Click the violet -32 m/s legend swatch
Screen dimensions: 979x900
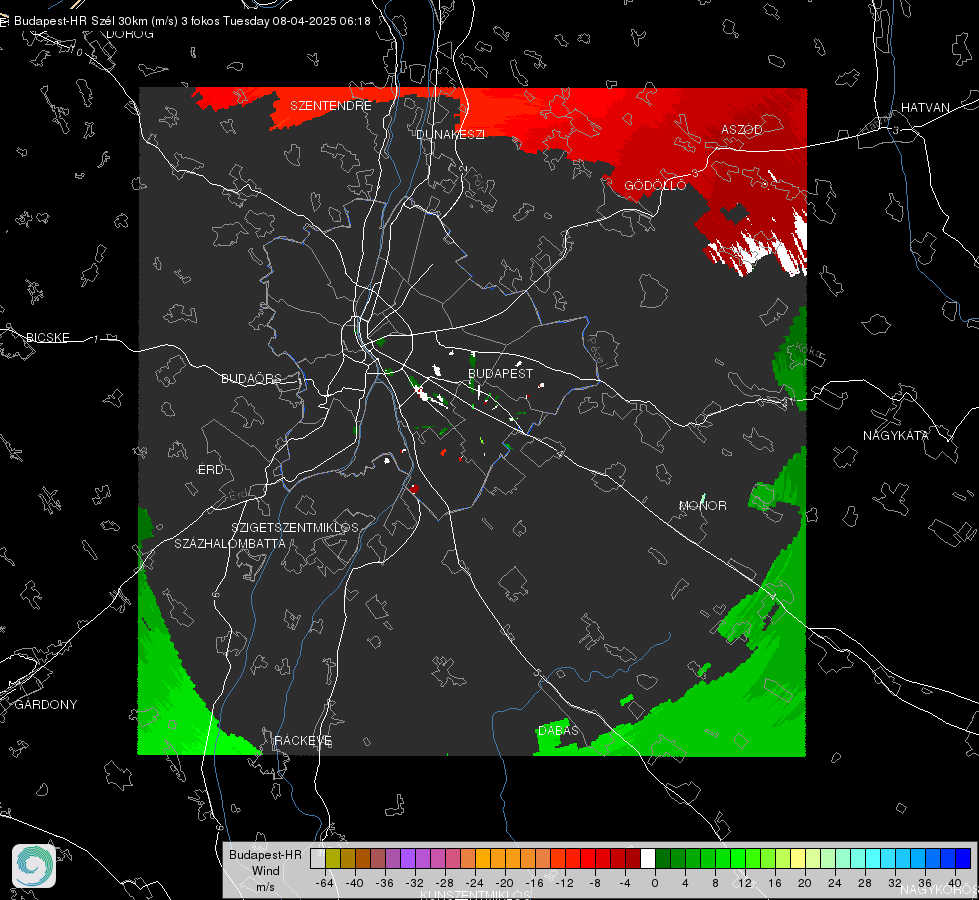click(408, 859)
